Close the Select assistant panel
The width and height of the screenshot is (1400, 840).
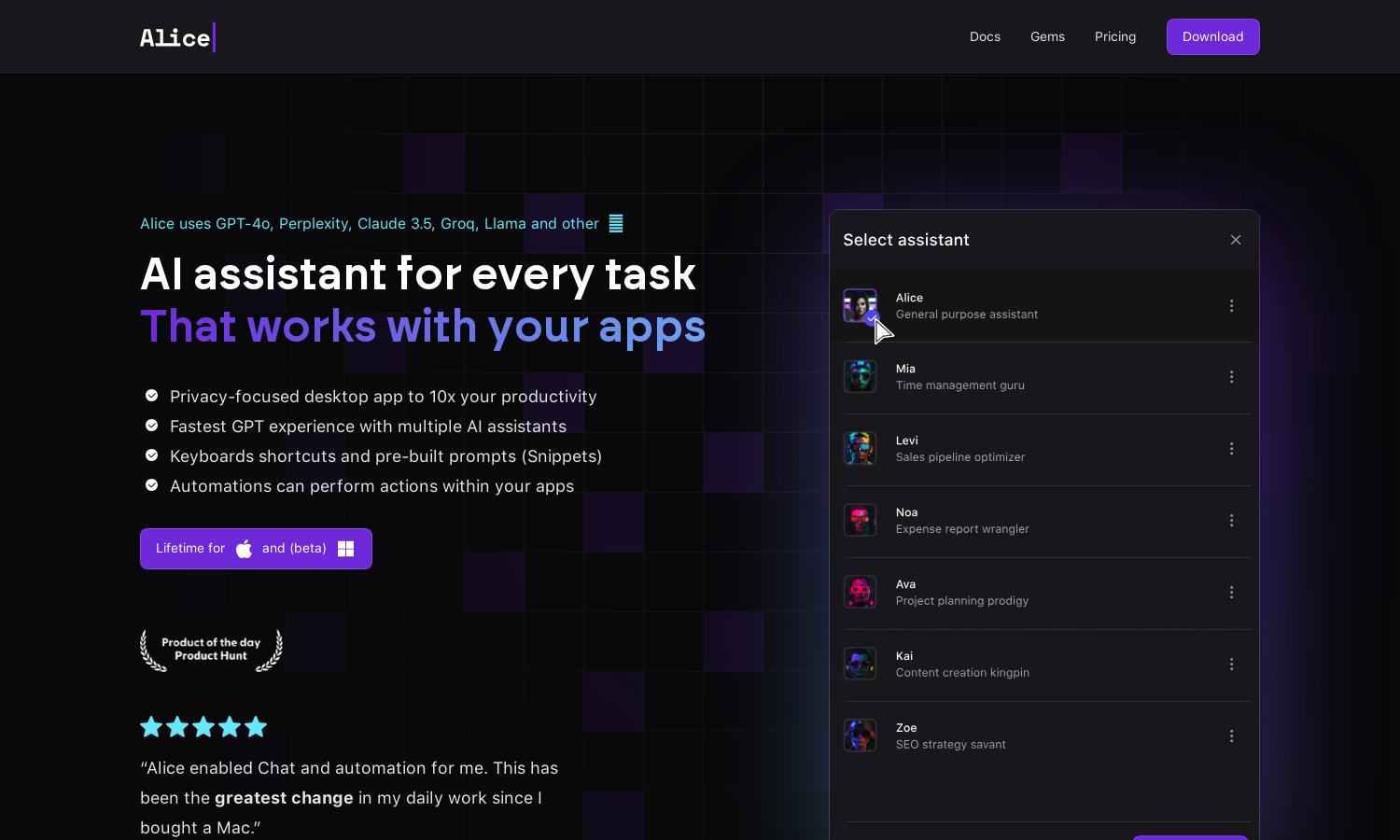[x=1236, y=240]
